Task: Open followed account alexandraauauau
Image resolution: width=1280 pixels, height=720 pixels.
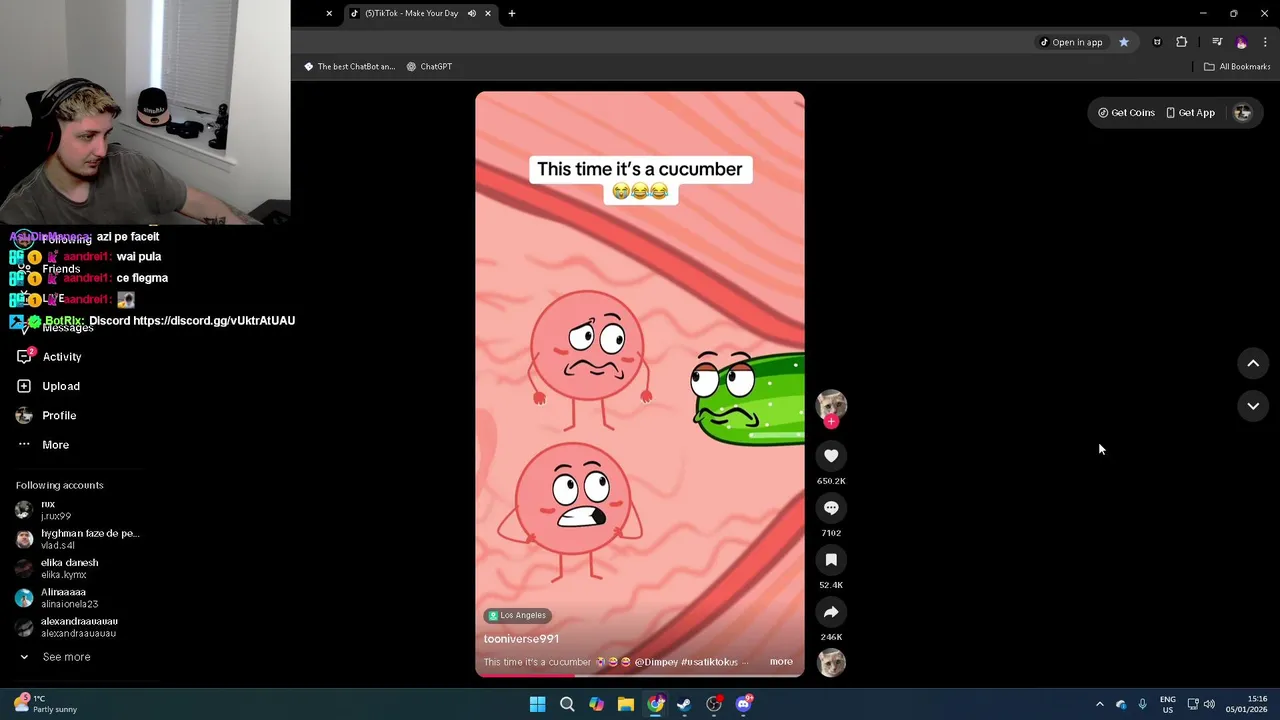Action: click(x=67, y=627)
